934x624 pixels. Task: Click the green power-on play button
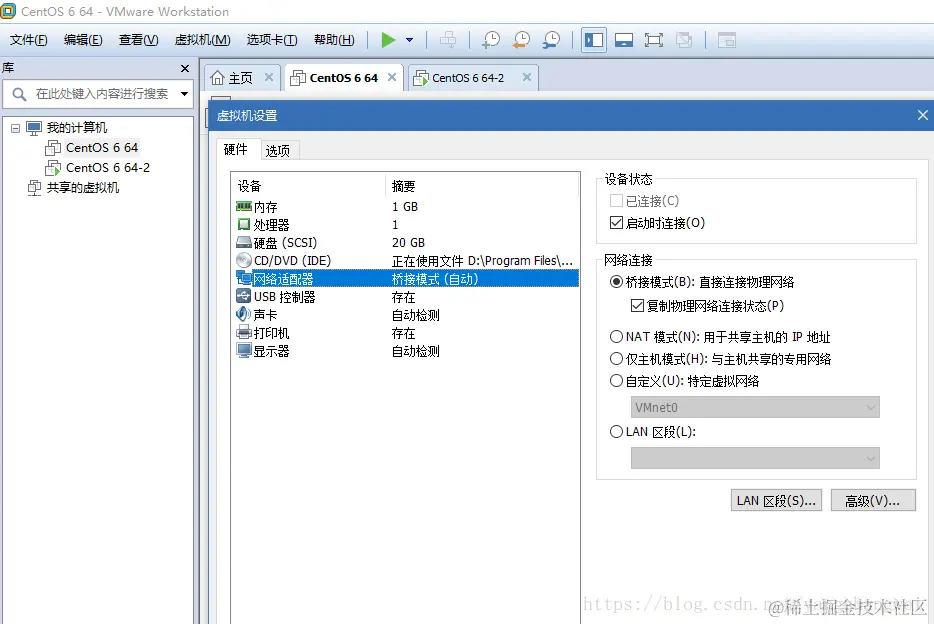(x=388, y=40)
